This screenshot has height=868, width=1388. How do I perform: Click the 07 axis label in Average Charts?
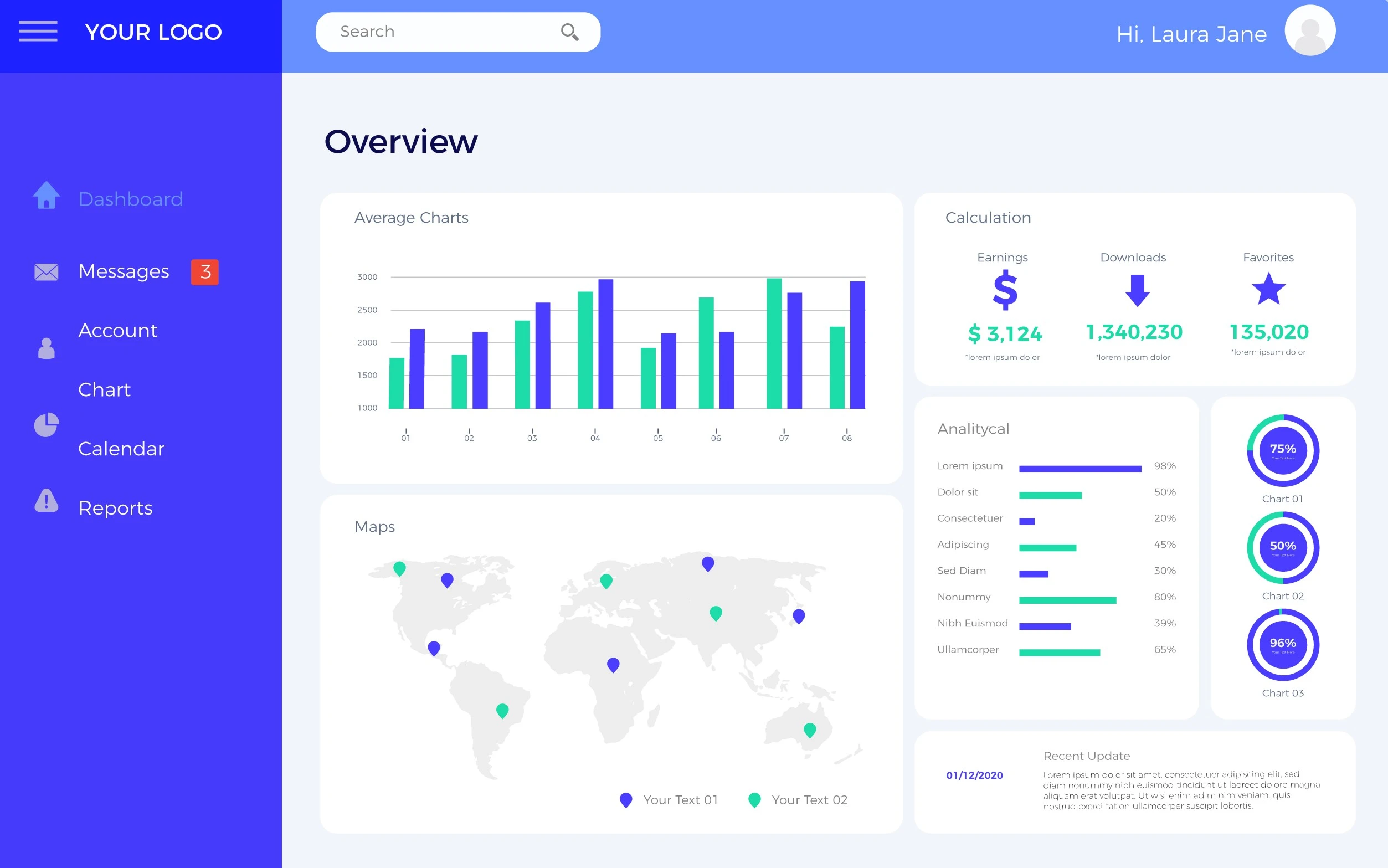click(x=784, y=438)
